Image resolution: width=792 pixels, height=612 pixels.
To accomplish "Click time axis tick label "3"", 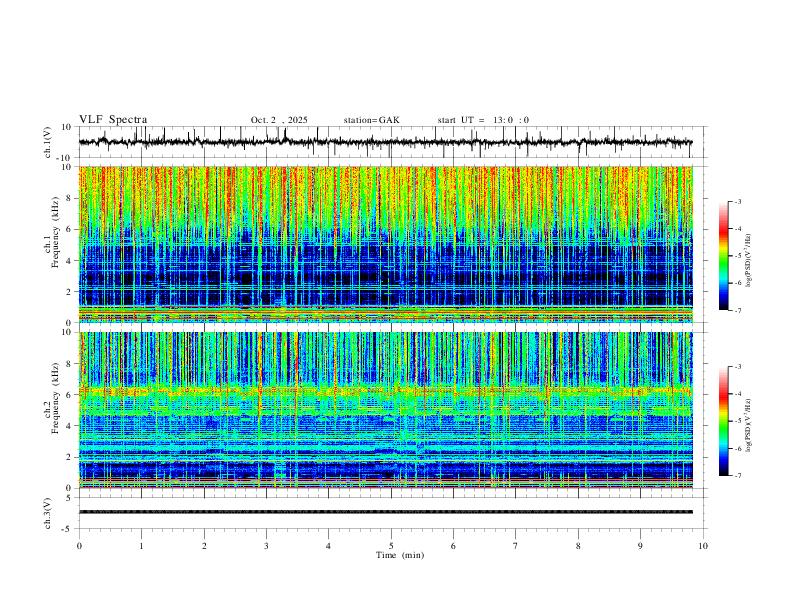I will tap(266, 546).
